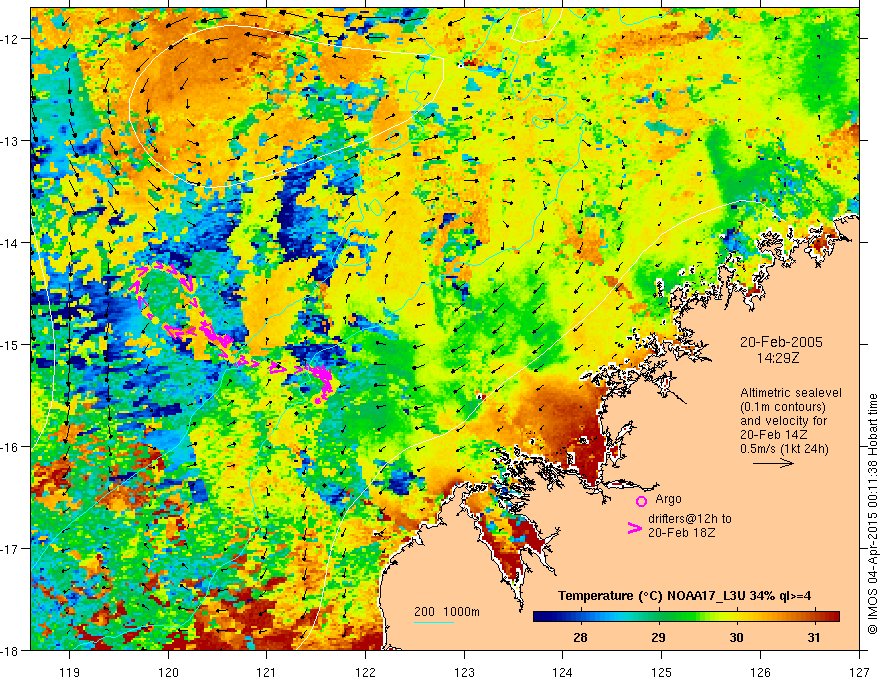Click longitude axis label 124
Image resolution: width=880 pixels, height=680 pixels.
[563, 672]
